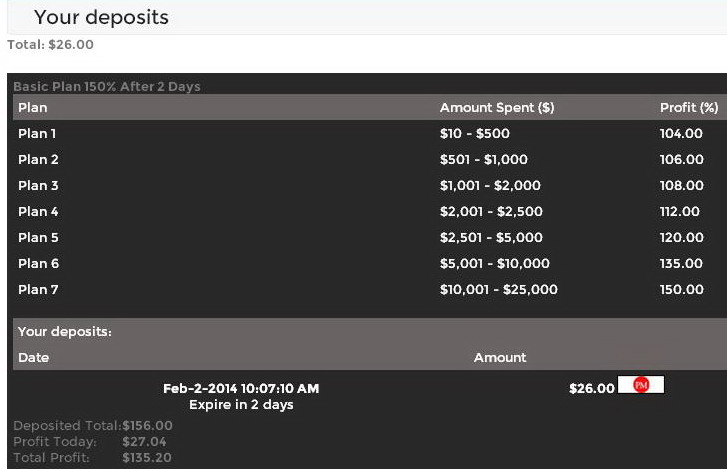Click the 'Plan 4' row label
Image resolution: width=727 pixels, height=469 pixels.
tap(38, 211)
